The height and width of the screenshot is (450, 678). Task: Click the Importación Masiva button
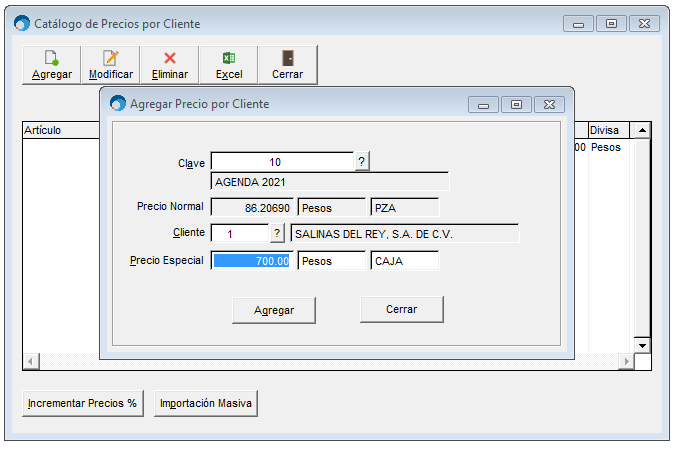[x=206, y=403]
